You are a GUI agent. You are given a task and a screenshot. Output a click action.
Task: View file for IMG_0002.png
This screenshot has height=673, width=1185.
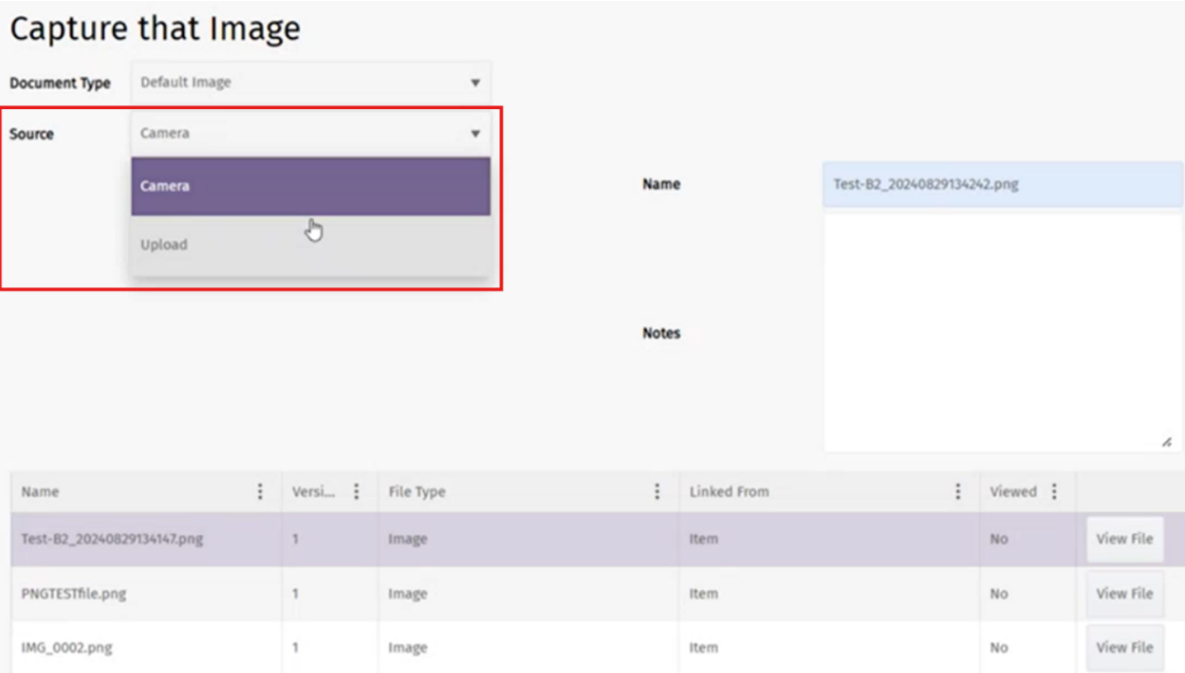click(x=1125, y=647)
